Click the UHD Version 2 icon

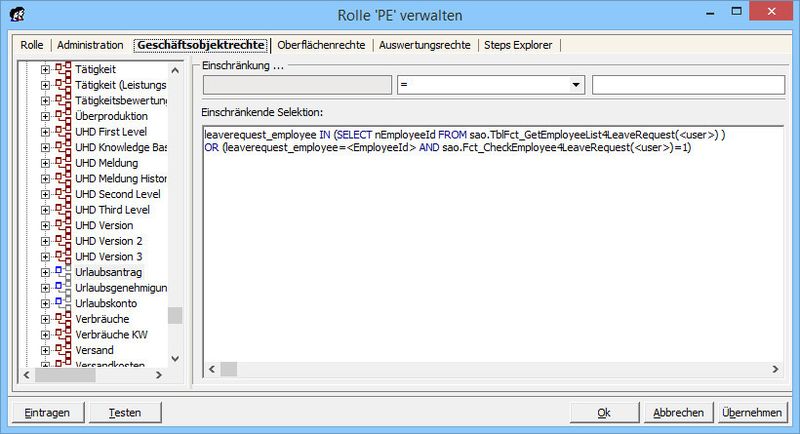point(63,241)
